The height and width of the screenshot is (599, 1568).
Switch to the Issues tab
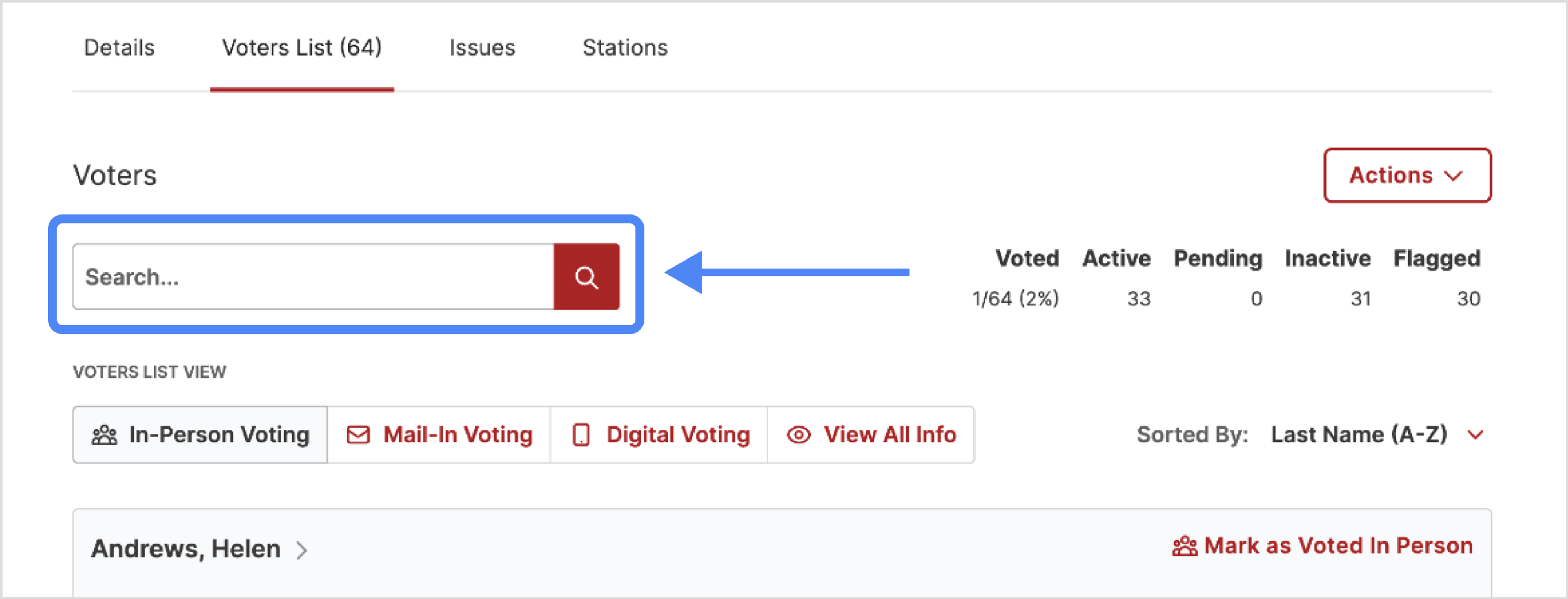pos(482,47)
